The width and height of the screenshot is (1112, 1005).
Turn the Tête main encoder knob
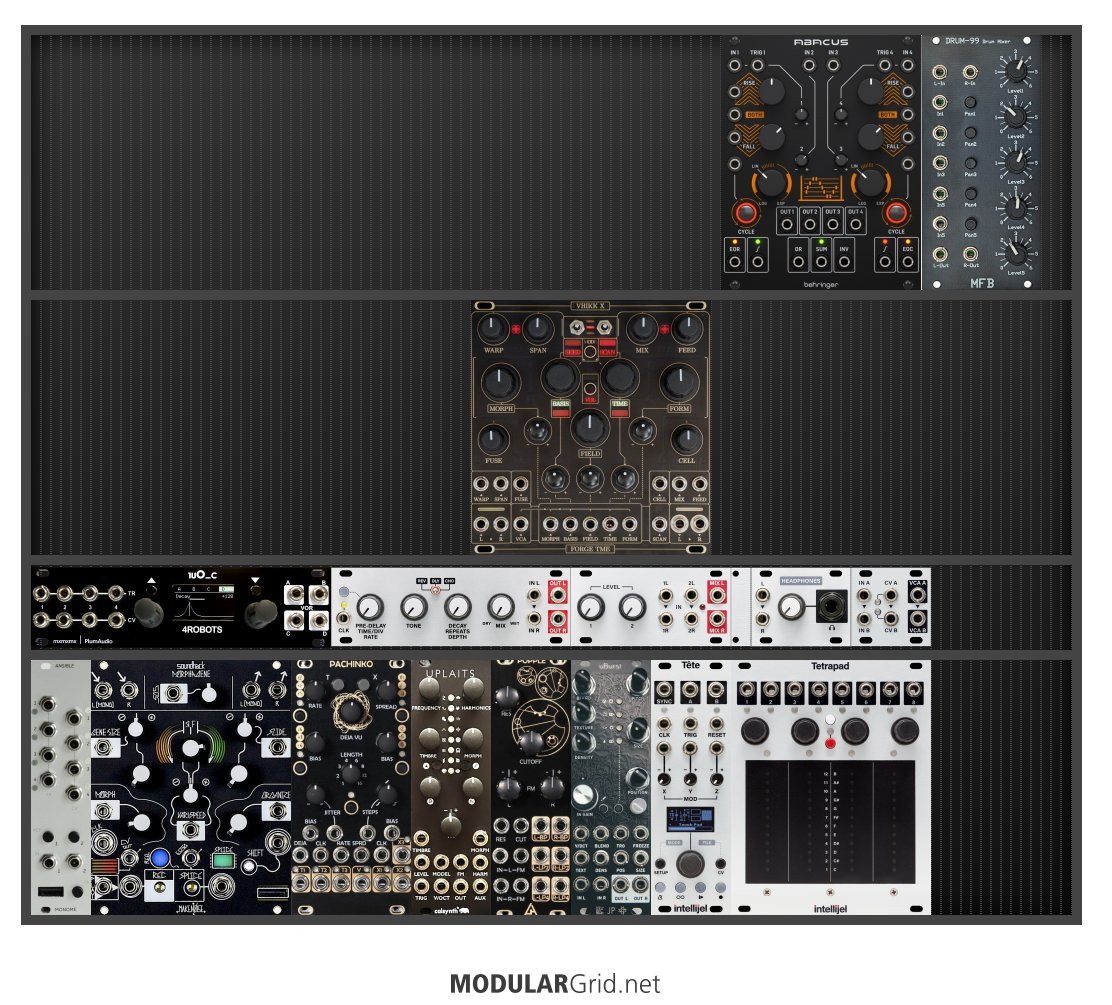(x=689, y=865)
